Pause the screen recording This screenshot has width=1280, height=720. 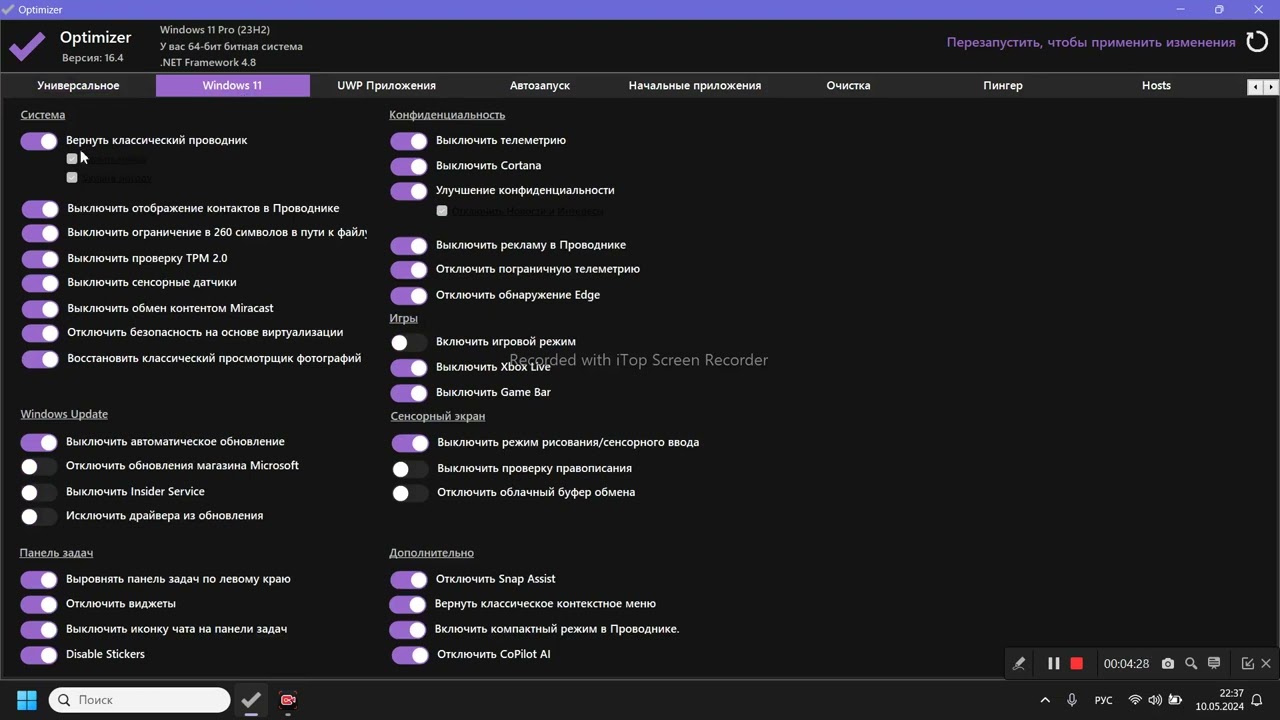[x=1053, y=664]
